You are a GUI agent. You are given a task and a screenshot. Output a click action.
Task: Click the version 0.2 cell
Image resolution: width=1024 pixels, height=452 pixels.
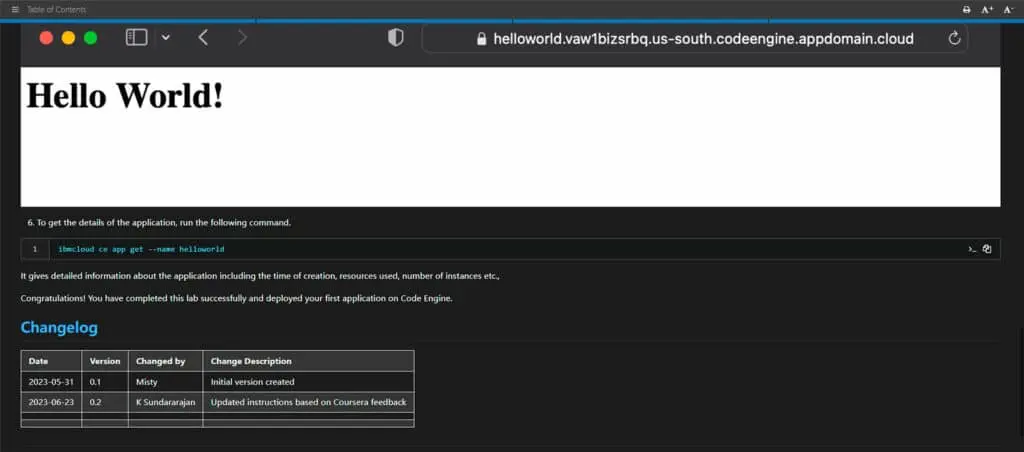click(x=105, y=402)
